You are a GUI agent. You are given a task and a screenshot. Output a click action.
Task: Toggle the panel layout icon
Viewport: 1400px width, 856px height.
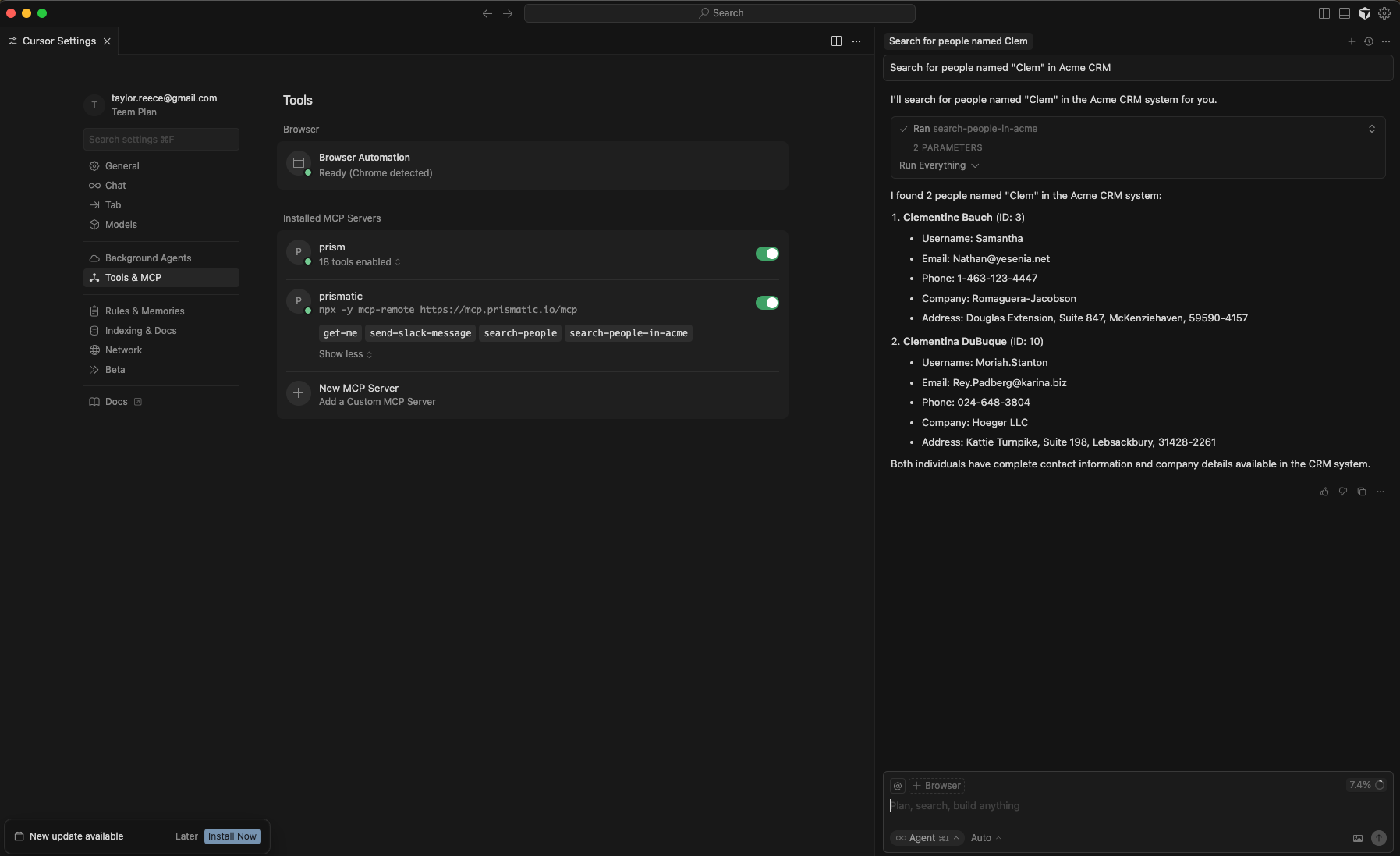[1343, 12]
